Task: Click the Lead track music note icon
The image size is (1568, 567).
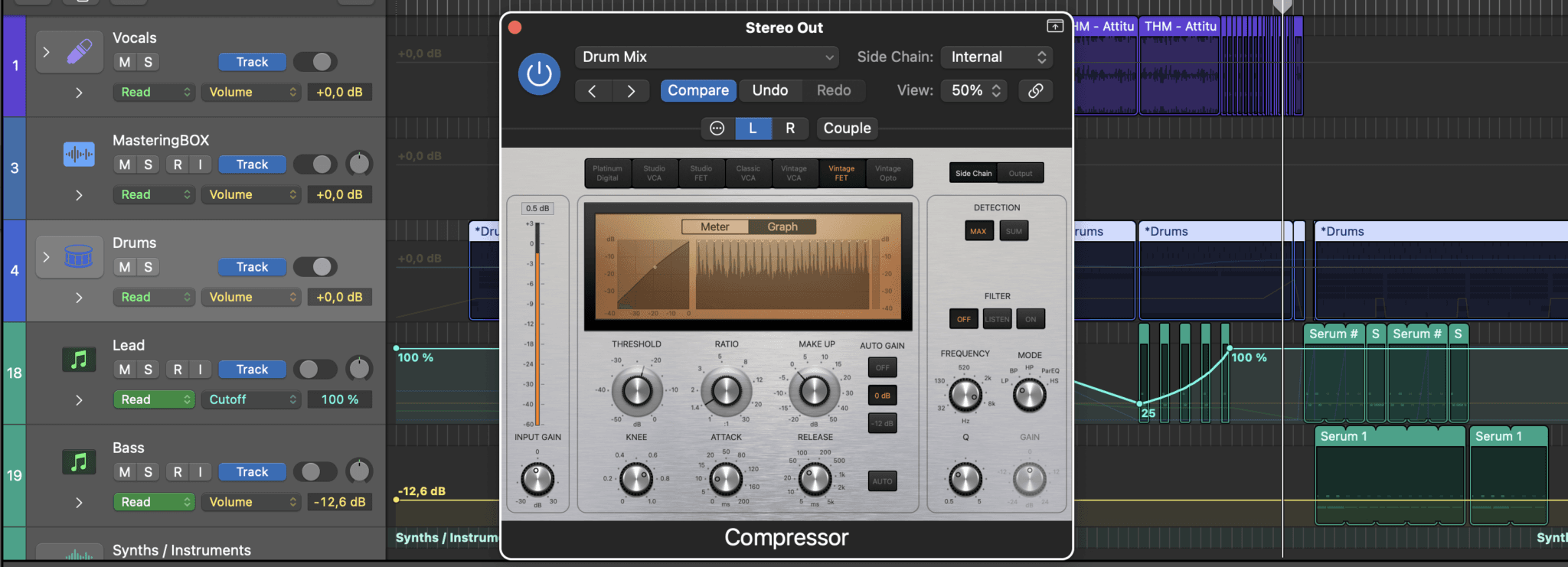Action: tap(79, 360)
